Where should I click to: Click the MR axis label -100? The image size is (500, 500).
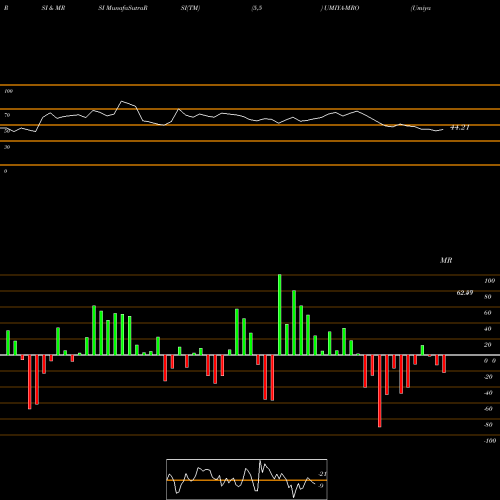coord(490,441)
